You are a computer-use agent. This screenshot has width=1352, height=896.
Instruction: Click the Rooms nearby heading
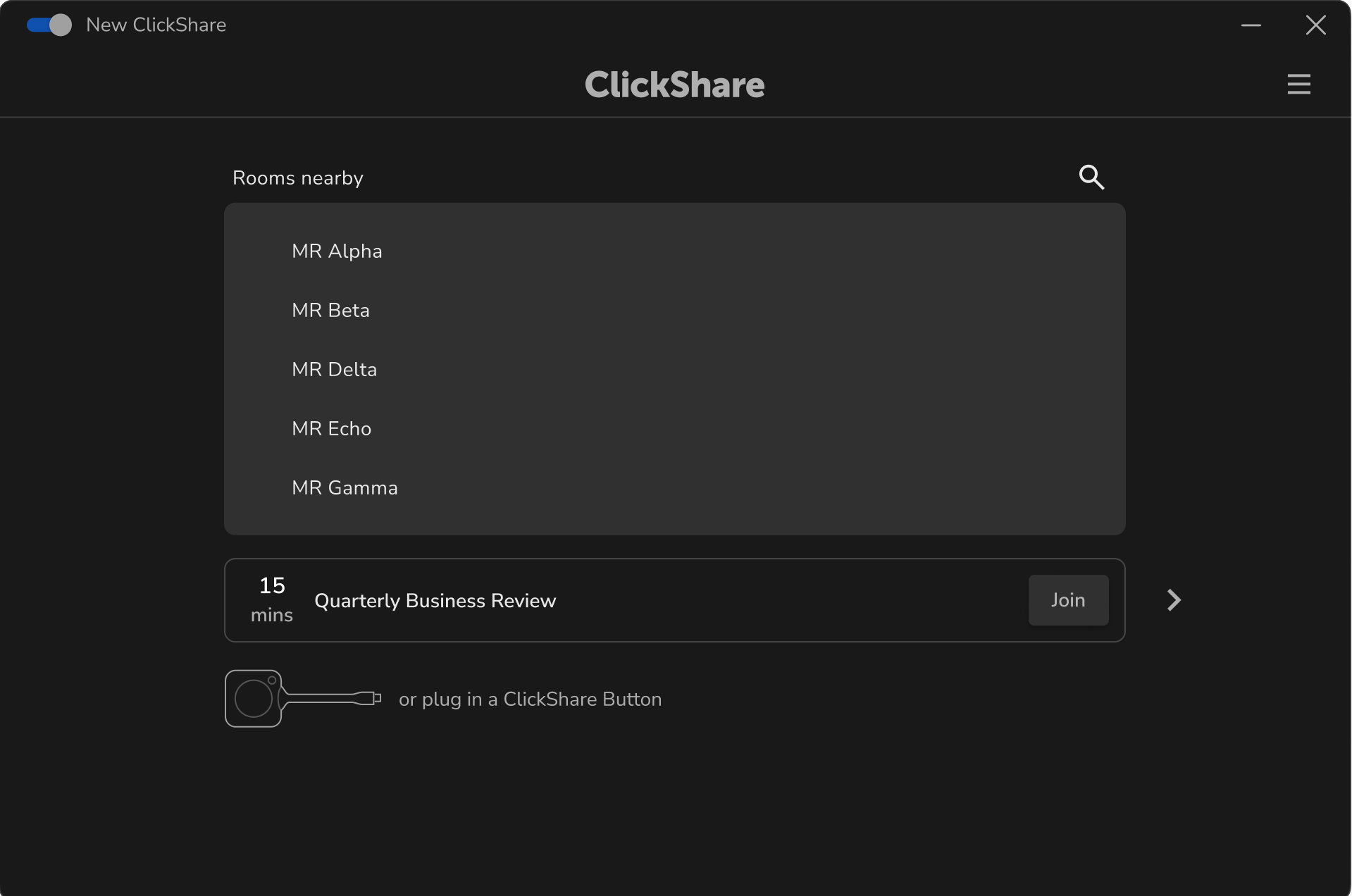(x=298, y=178)
